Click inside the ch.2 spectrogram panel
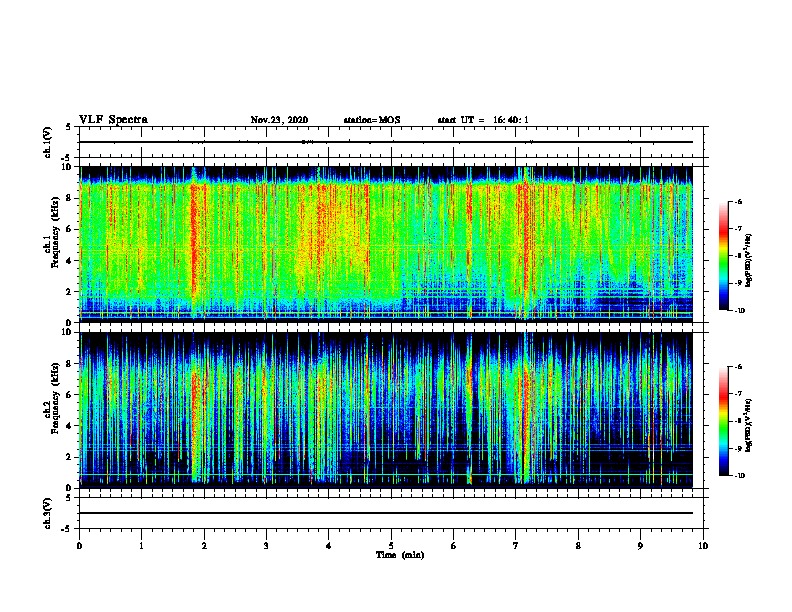 point(386,410)
